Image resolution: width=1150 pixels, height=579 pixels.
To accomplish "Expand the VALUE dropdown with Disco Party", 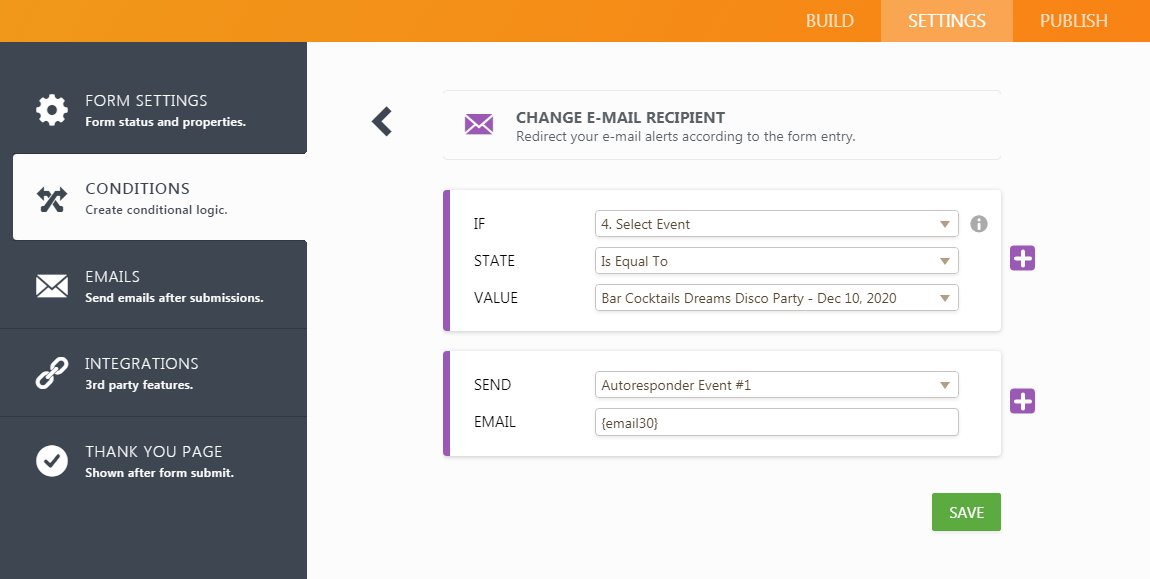I will [776, 298].
